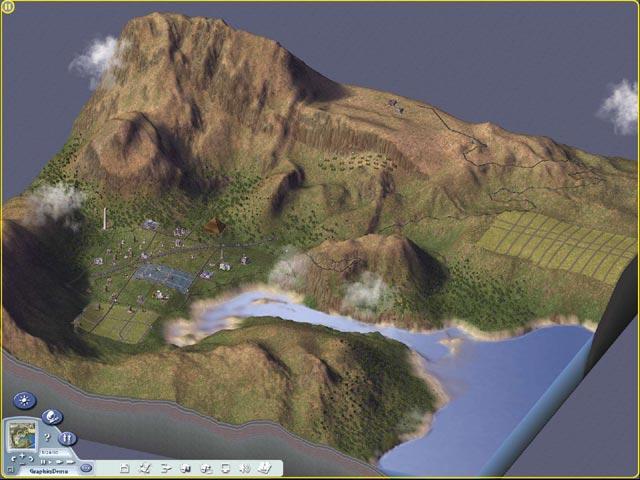Set simulation to normal play speed
Viewport: 640px width, 480px height.
point(50,462)
